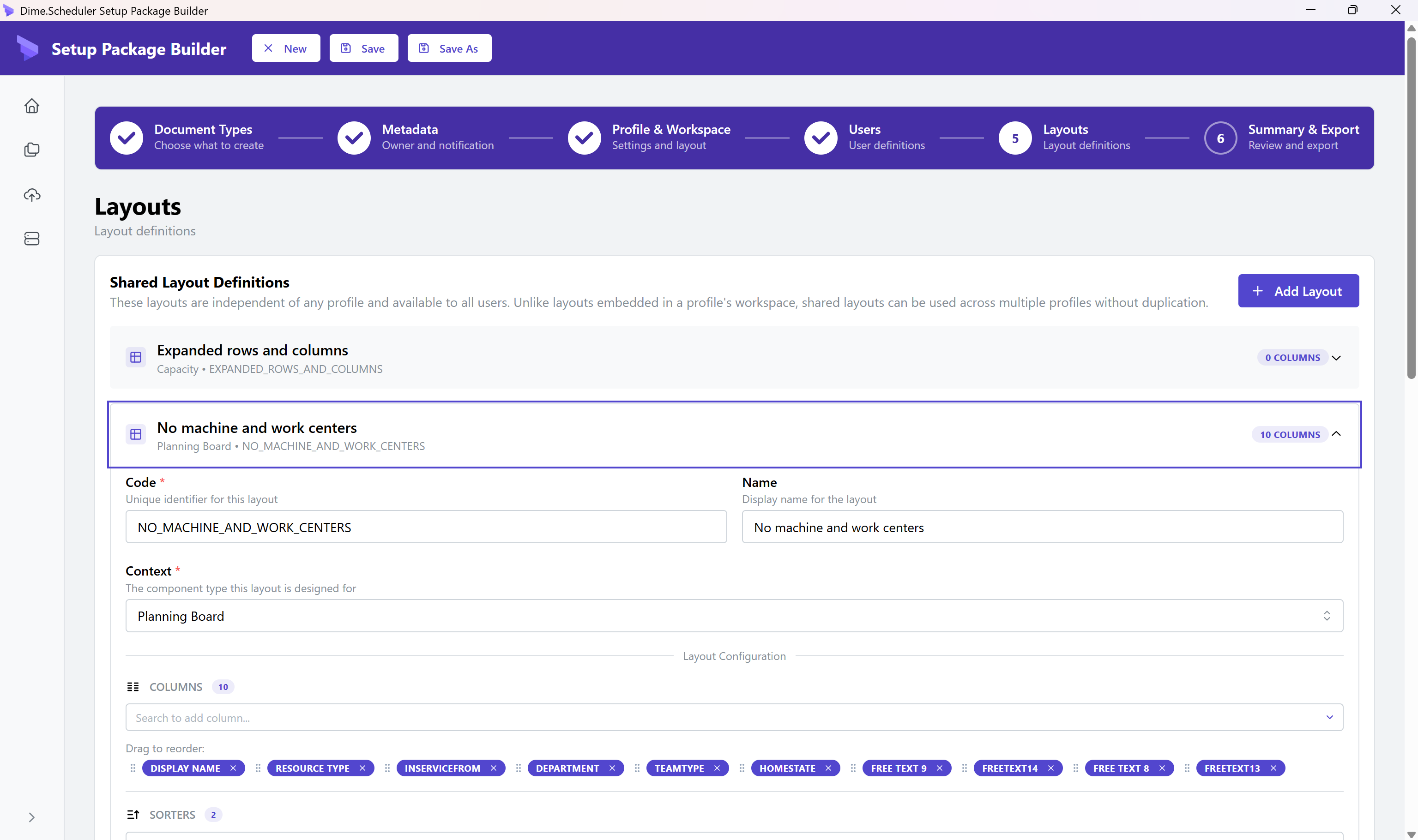
Task: Click the Save As button
Action: (x=449, y=48)
